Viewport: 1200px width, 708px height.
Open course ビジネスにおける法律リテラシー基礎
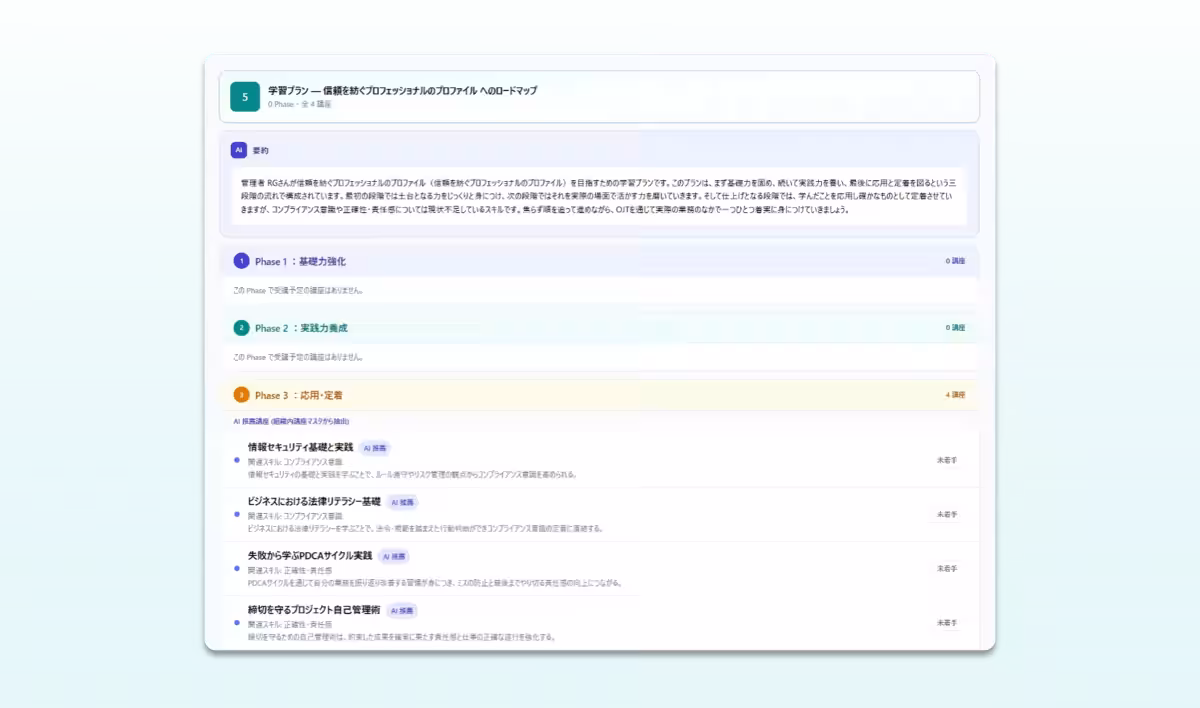314,501
